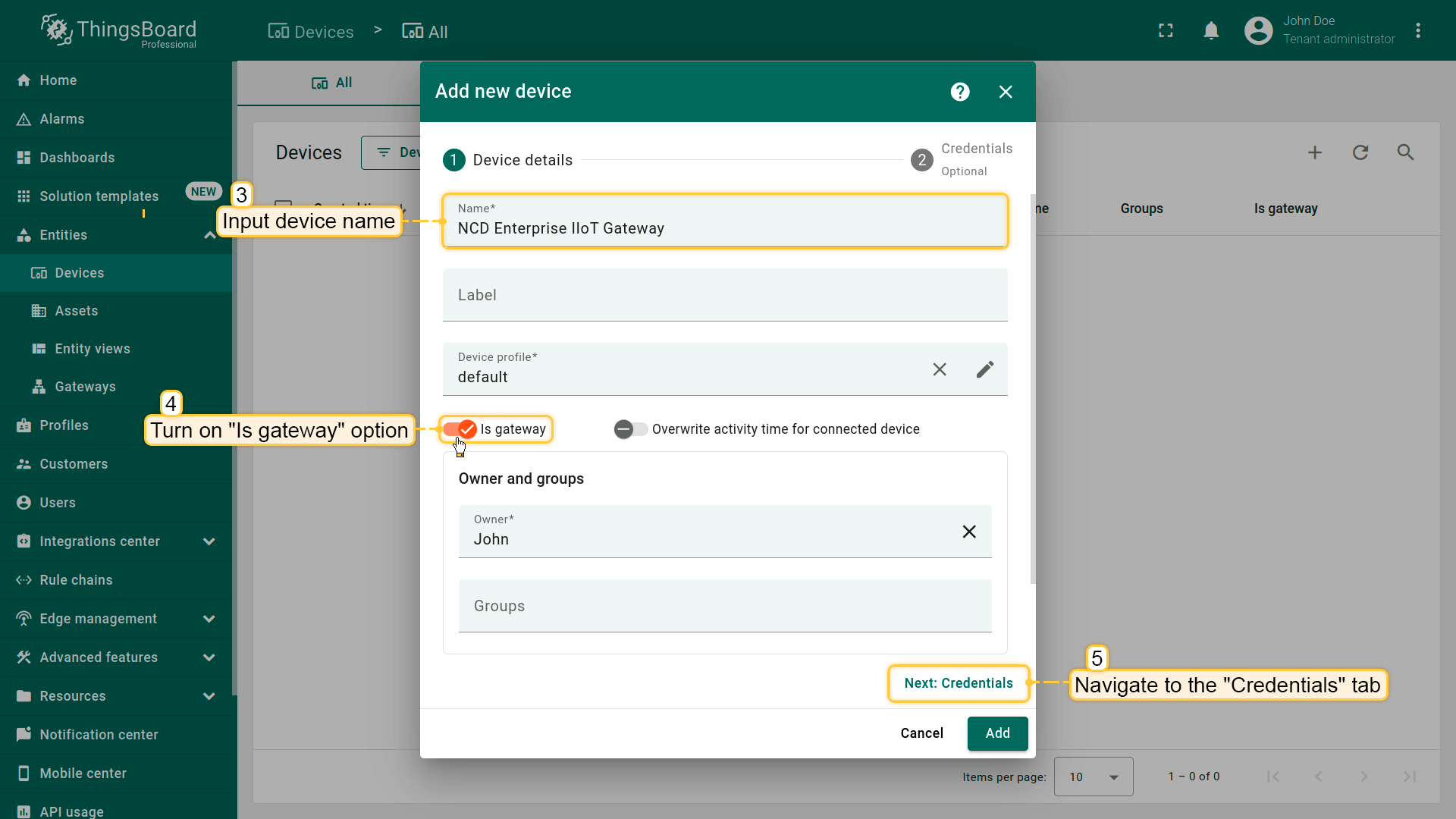The height and width of the screenshot is (819, 1456).
Task: Click the search devices magnifier icon
Action: (x=1405, y=152)
